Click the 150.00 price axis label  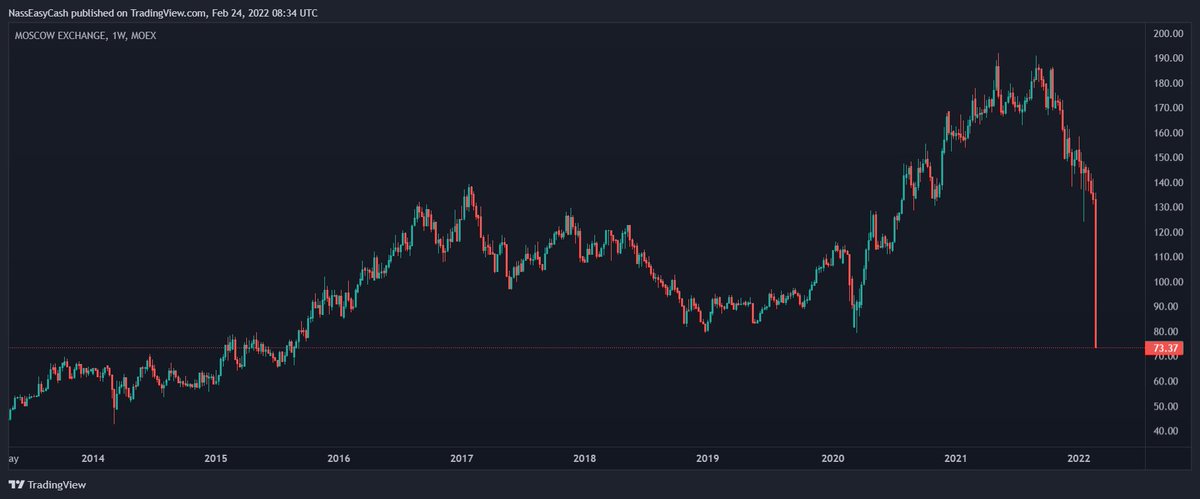coord(1168,158)
